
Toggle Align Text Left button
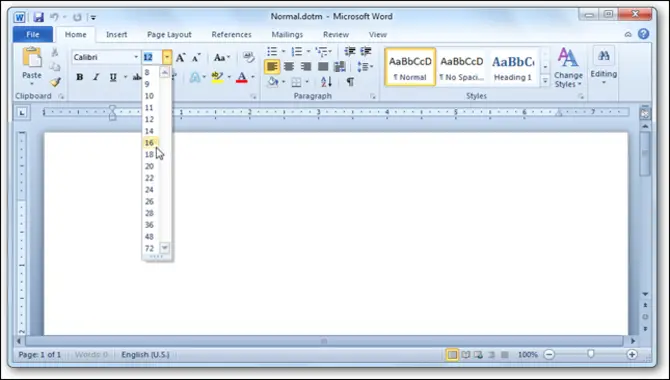pyautogui.click(x=272, y=67)
